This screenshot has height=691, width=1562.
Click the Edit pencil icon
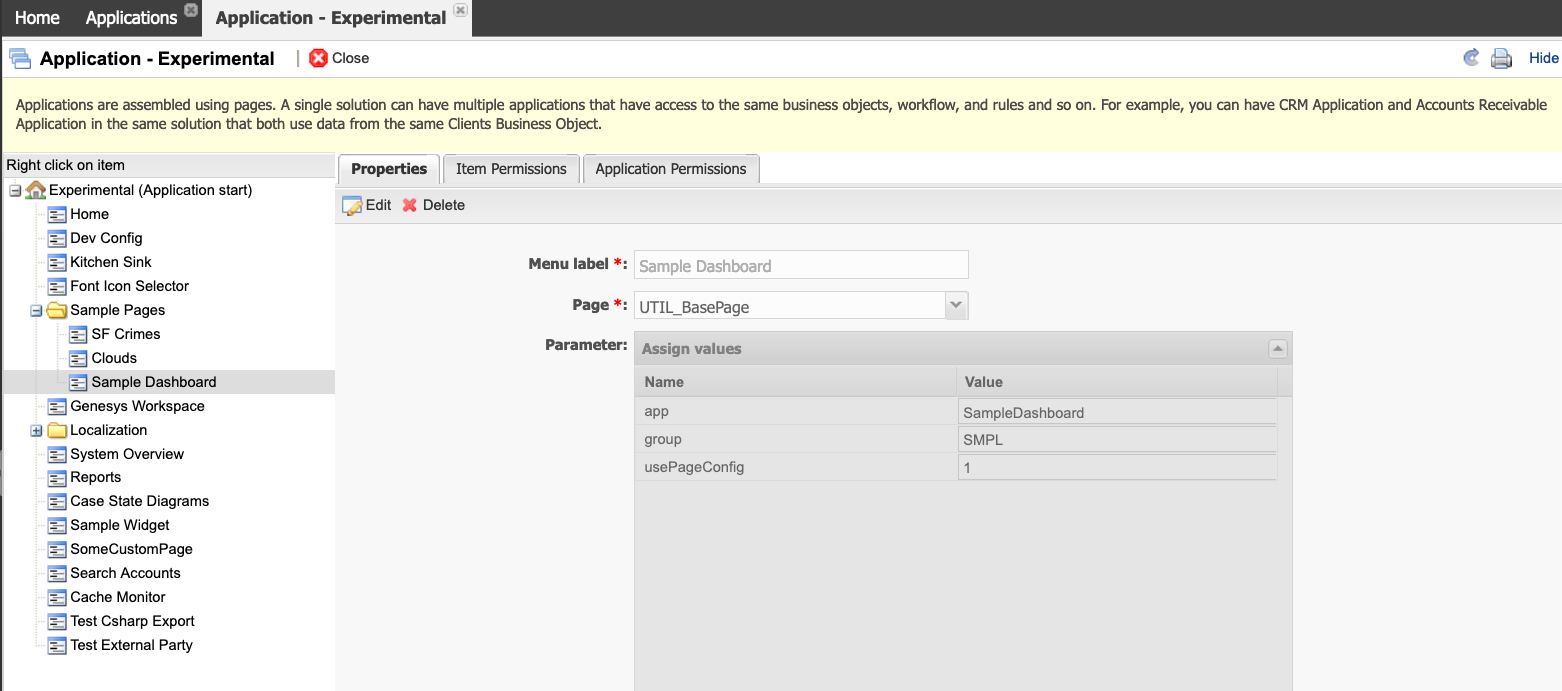pos(352,205)
